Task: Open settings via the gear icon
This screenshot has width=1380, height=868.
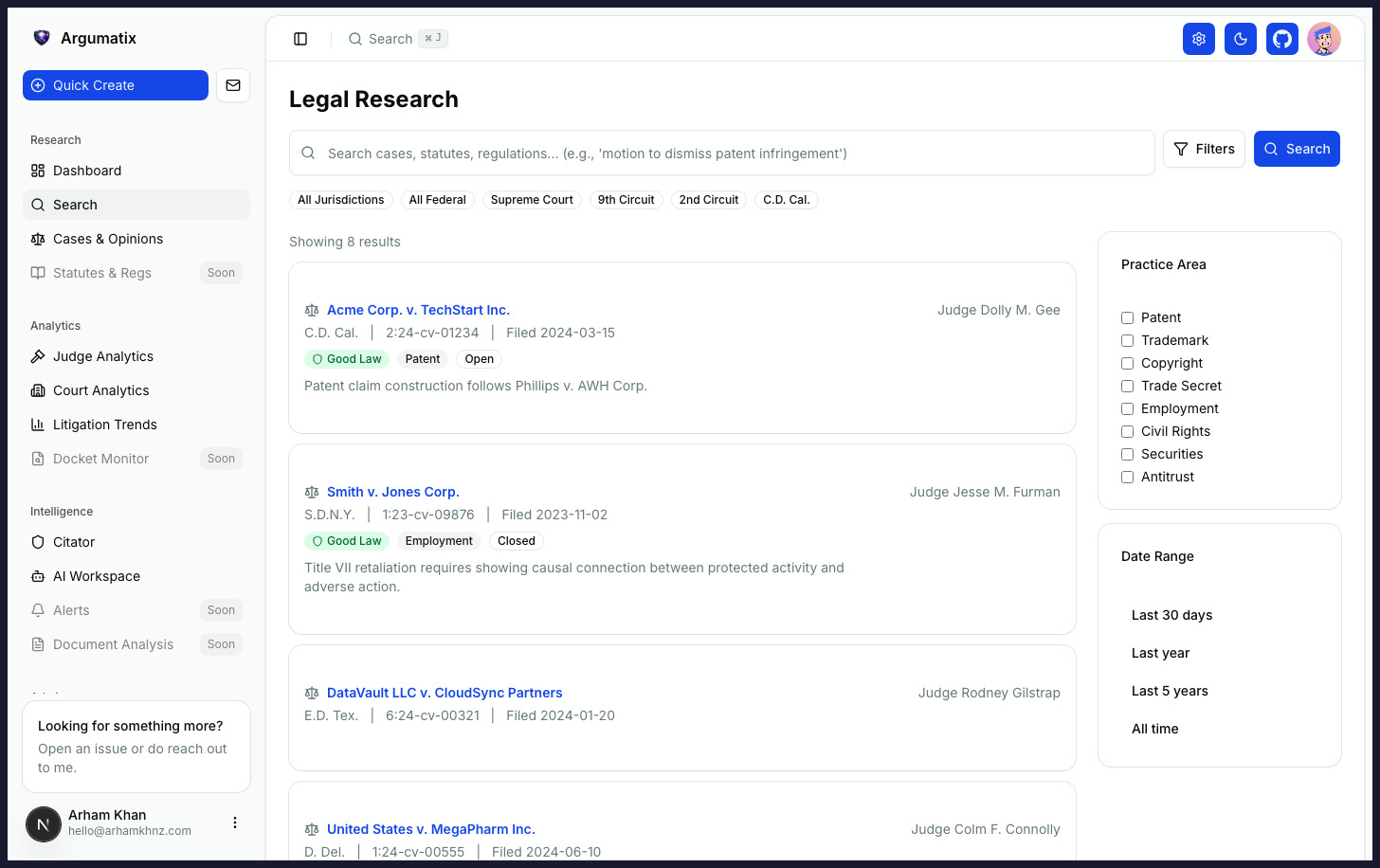Action: coord(1199,39)
